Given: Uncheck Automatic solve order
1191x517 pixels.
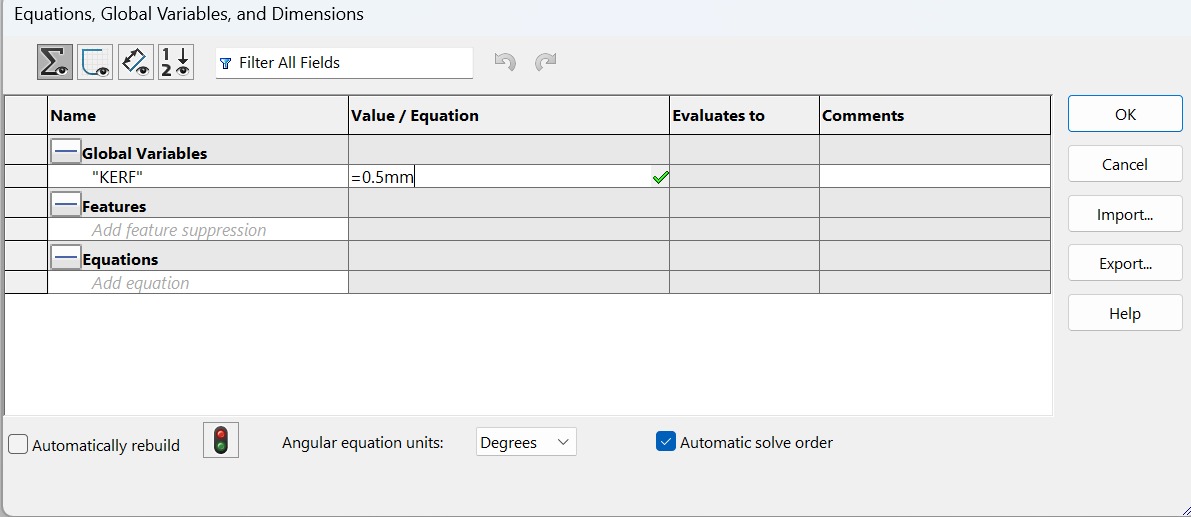Looking at the screenshot, I should (x=665, y=441).
